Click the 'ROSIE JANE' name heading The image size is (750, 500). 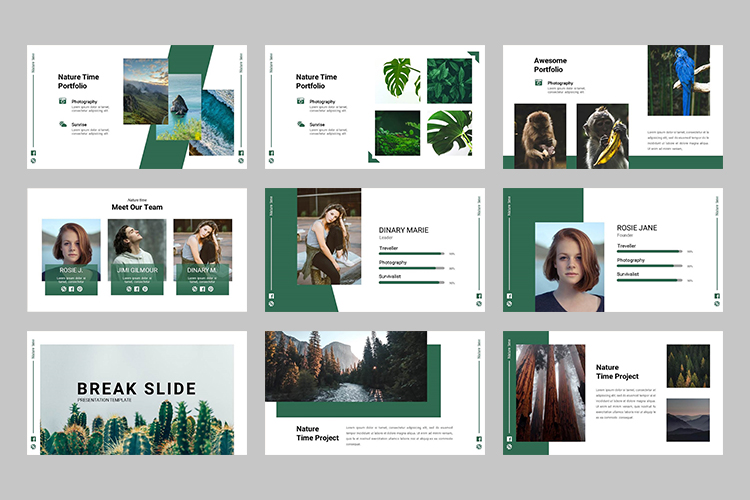coord(637,228)
